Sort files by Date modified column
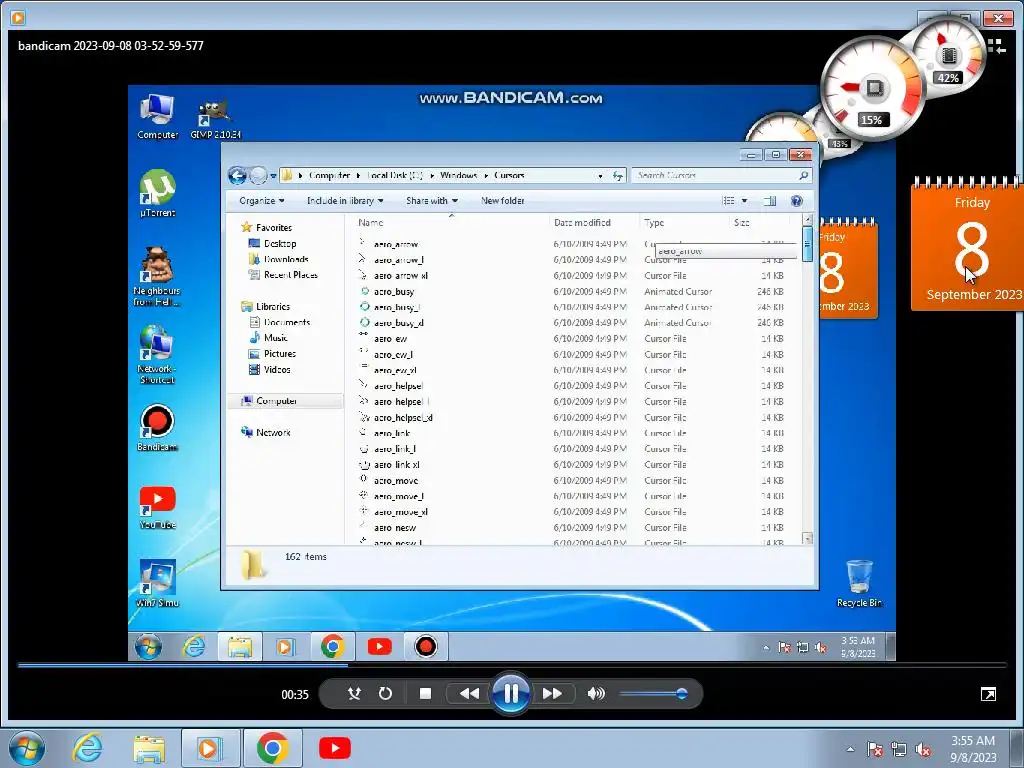The height and width of the screenshot is (768, 1024). (x=582, y=223)
